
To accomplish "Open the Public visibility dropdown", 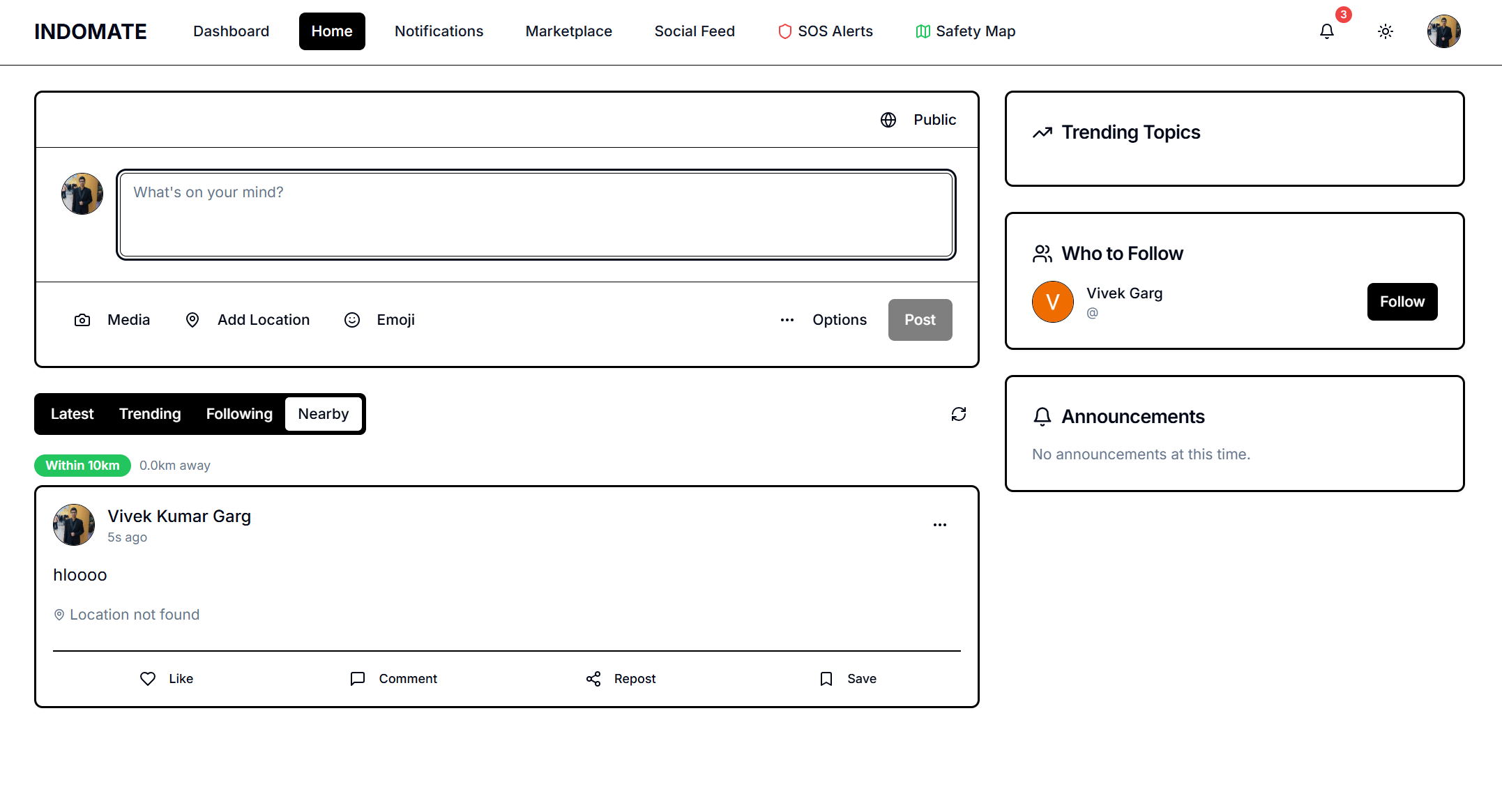I will [918, 120].
